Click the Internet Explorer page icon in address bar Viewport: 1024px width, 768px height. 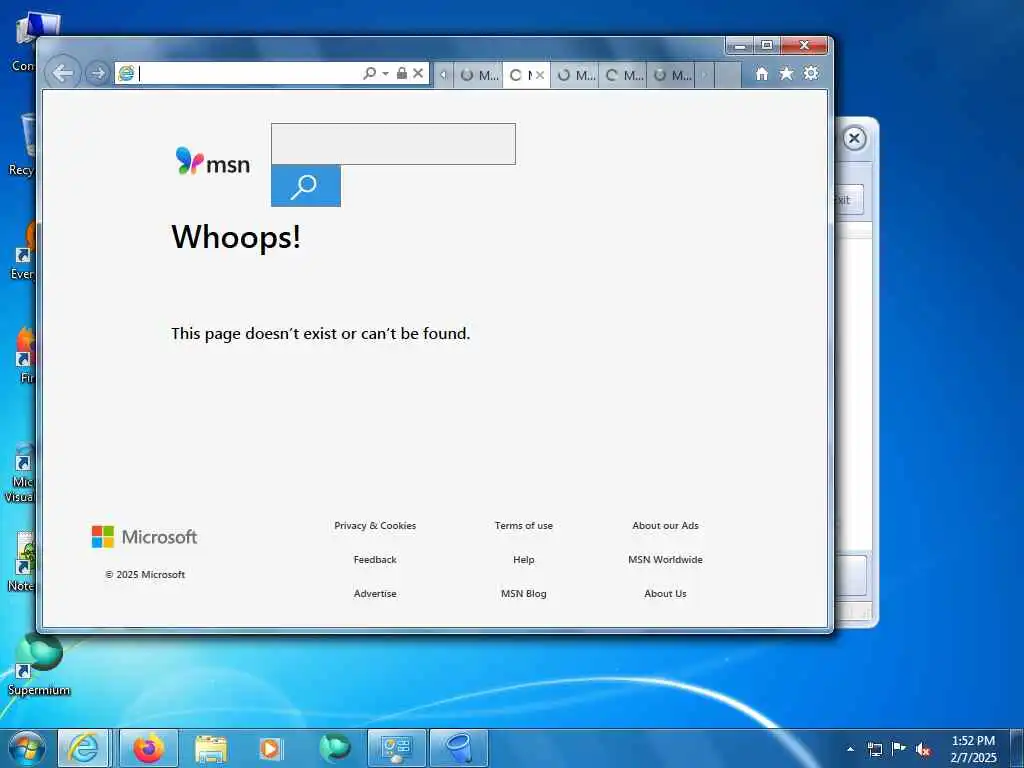point(126,74)
